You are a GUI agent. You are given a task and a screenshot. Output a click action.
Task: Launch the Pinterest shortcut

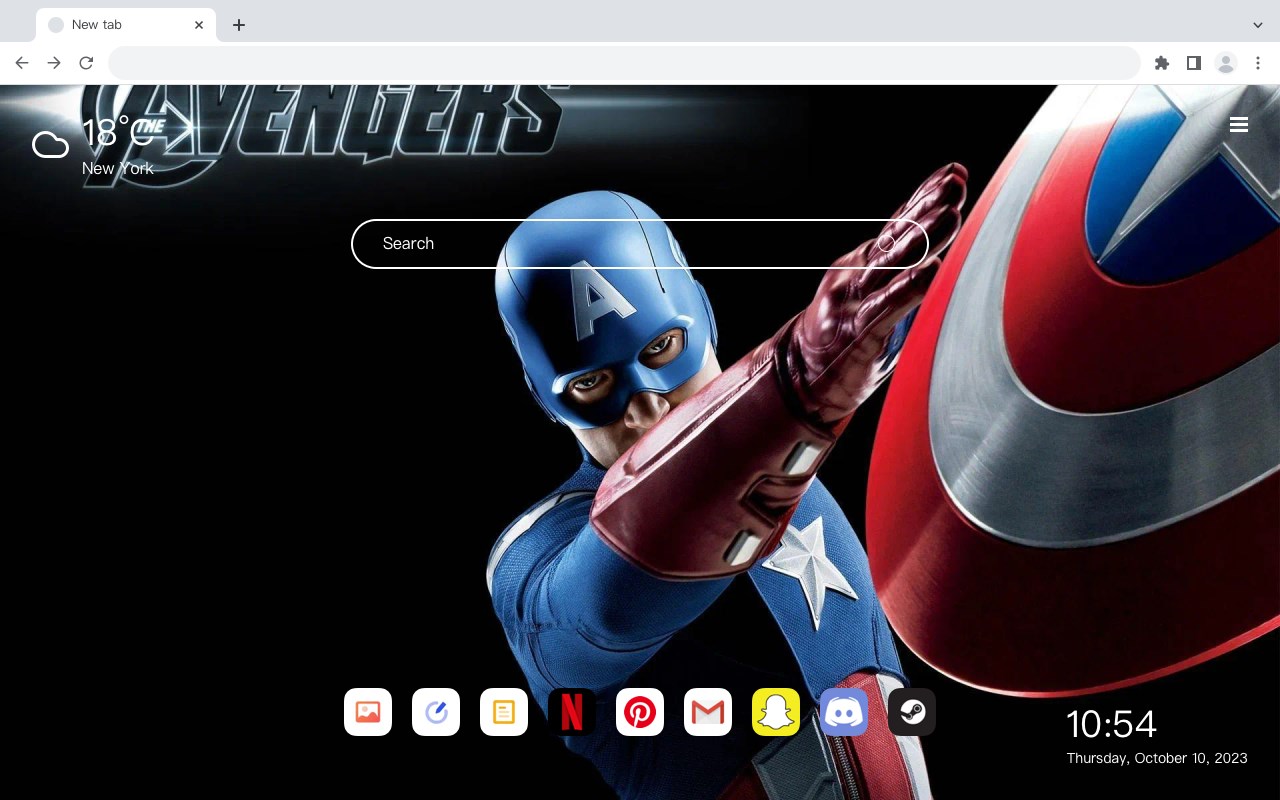(x=640, y=712)
